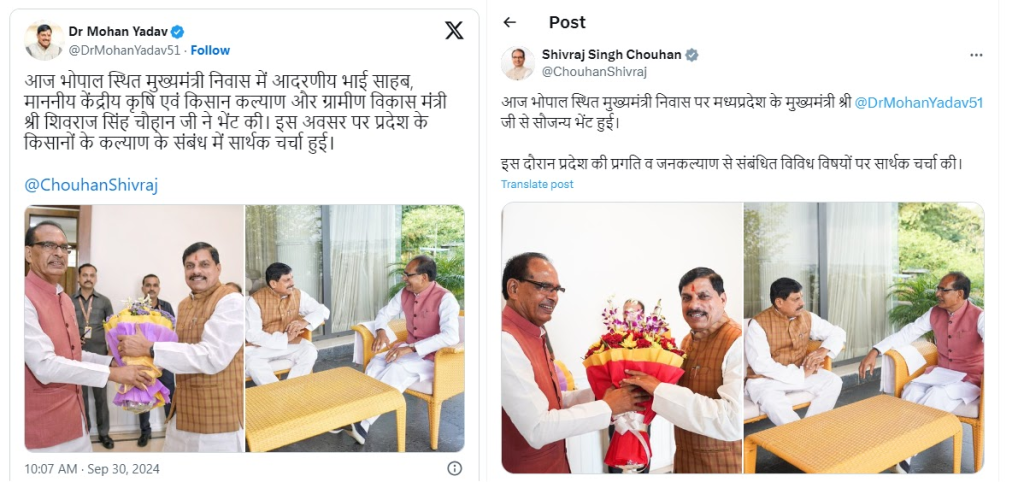This screenshot has width=1024, height=482.
Task: Open the @DrMohanYadav51 mention in Shivraj's post
Action: pos(919,103)
